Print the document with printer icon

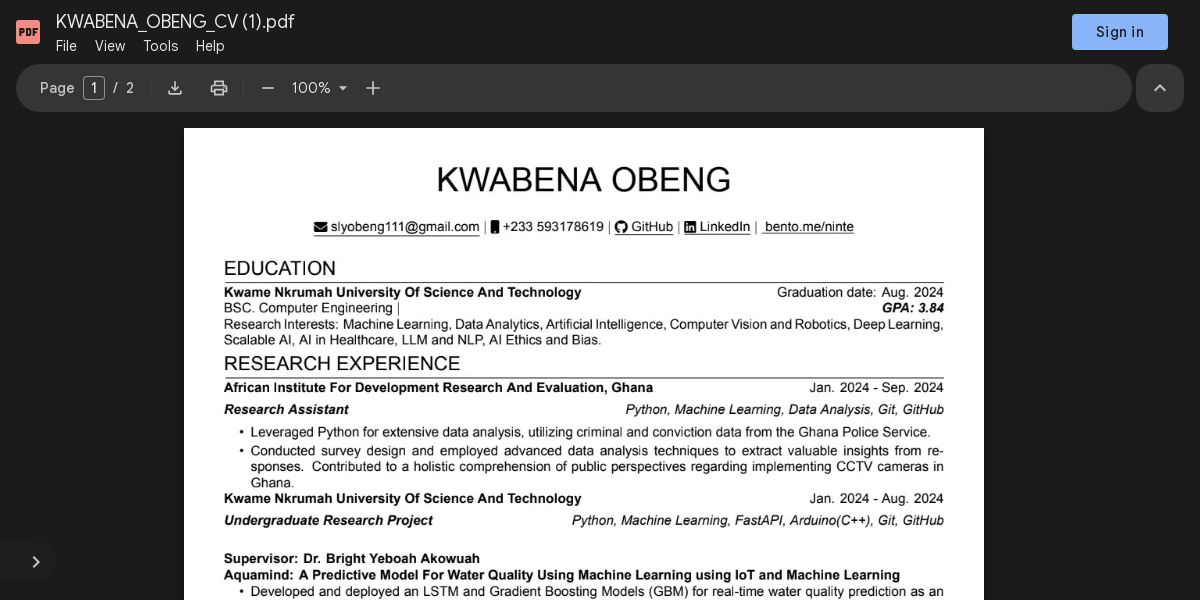click(219, 88)
